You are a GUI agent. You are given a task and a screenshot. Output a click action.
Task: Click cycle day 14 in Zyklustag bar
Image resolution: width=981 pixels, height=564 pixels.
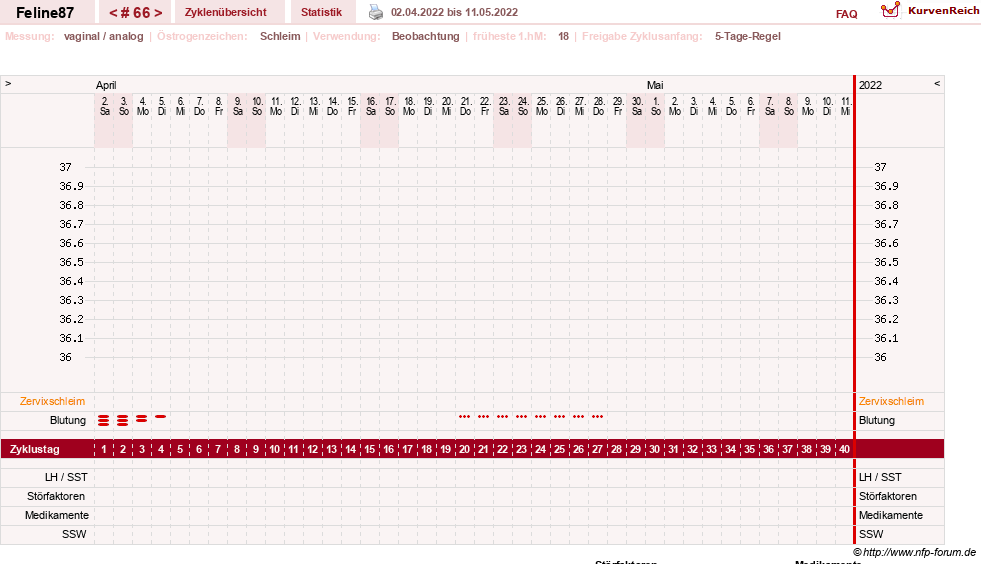click(x=350, y=449)
